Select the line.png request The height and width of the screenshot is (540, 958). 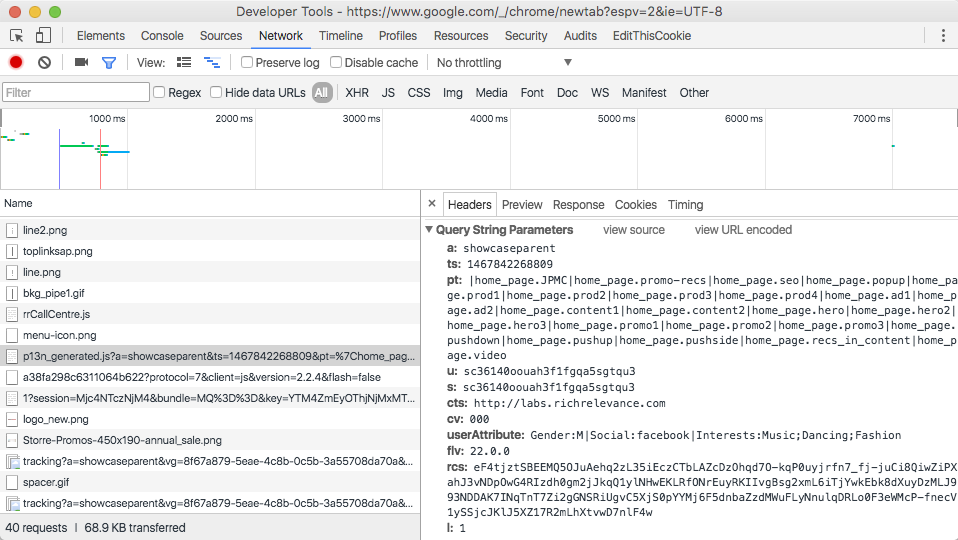(210, 272)
